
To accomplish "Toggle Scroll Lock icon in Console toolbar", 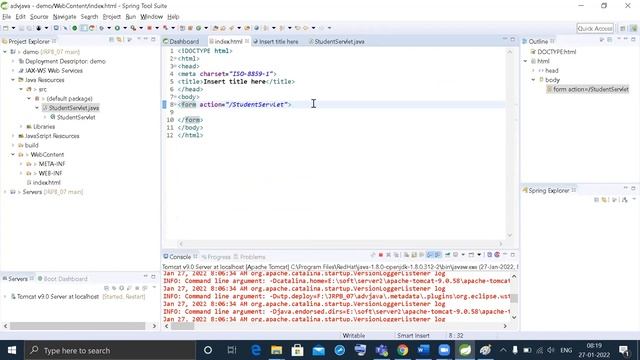I will pos(414,255).
